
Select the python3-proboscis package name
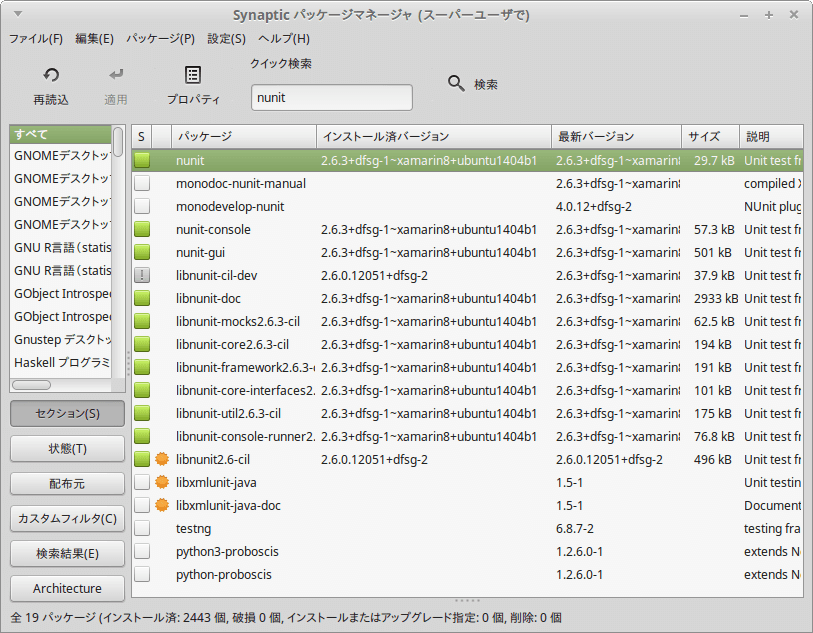pos(227,552)
